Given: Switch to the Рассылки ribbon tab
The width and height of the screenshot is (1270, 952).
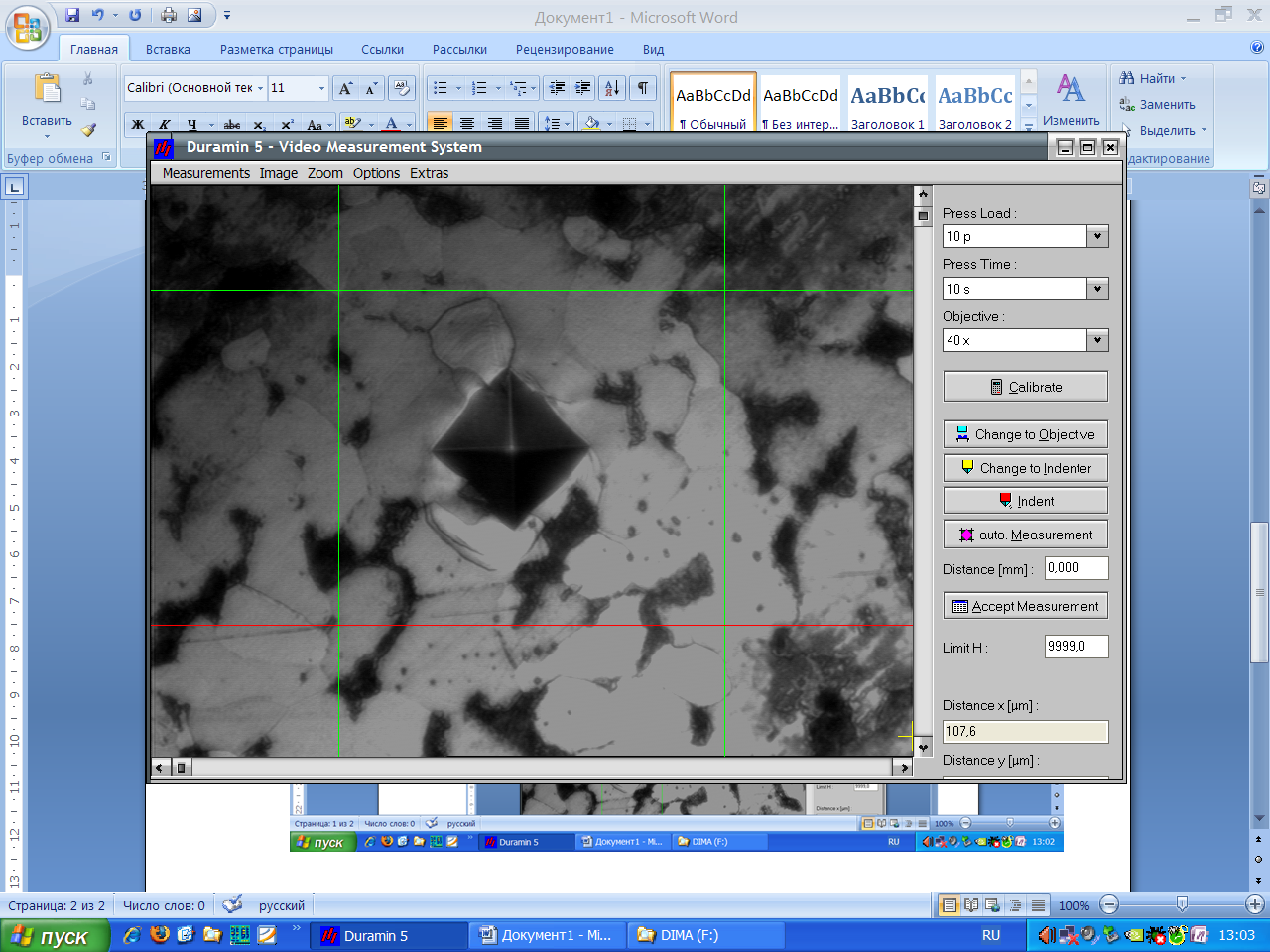Looking at the screenshot, I should pos(459,49).
